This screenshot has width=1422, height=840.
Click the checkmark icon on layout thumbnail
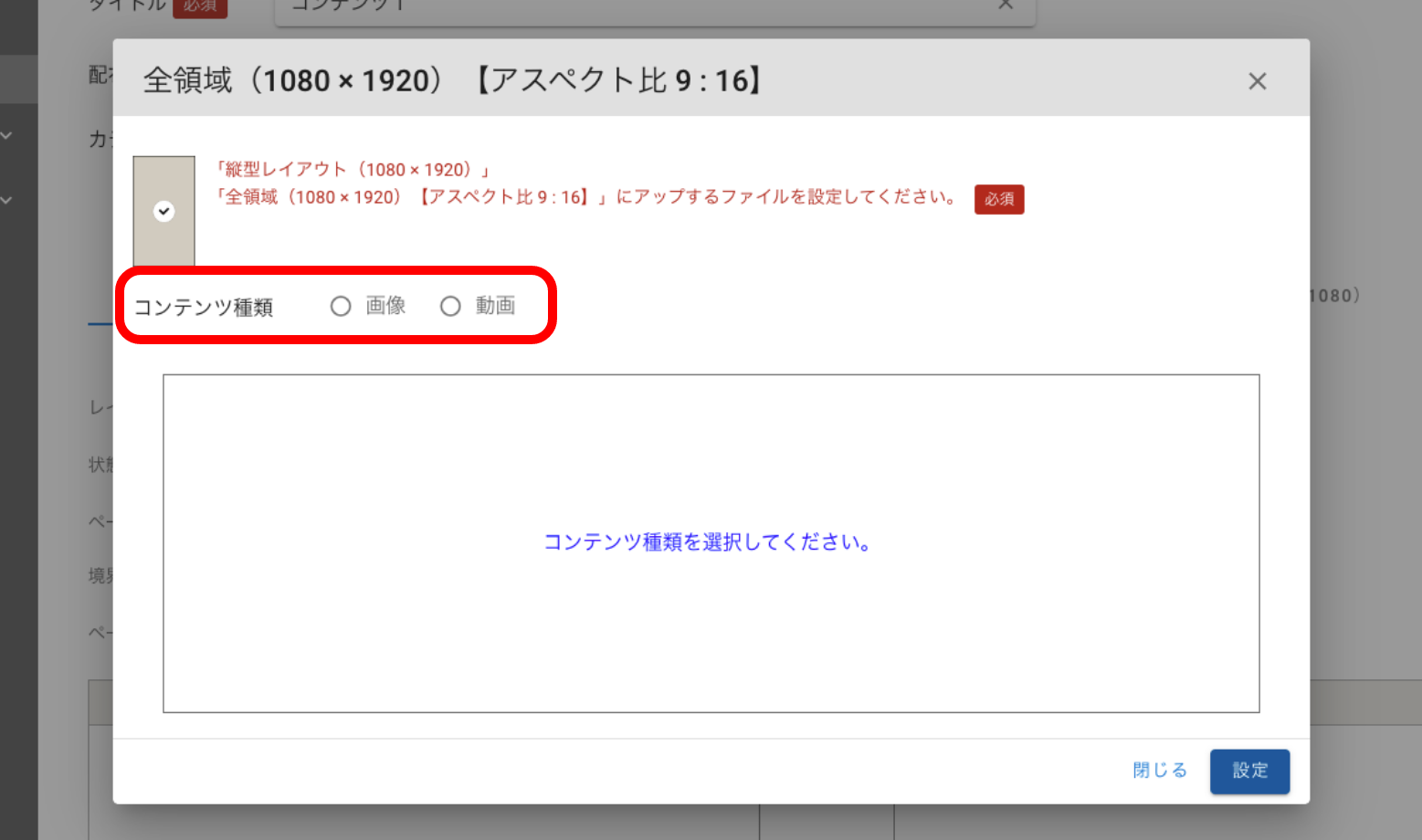[x=163, y=211]
